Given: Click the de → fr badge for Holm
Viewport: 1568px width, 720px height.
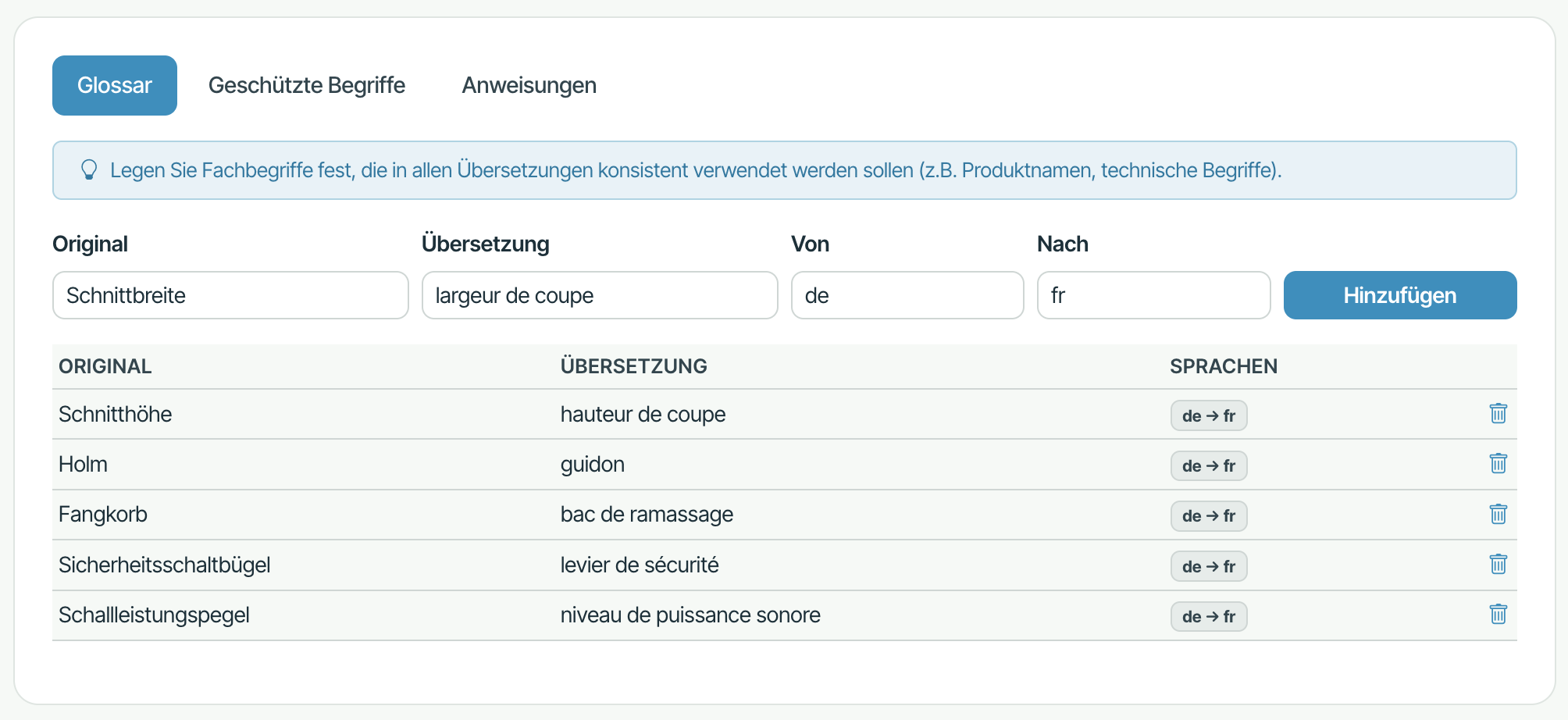Looking at the screenshot, I should 1209,465.
